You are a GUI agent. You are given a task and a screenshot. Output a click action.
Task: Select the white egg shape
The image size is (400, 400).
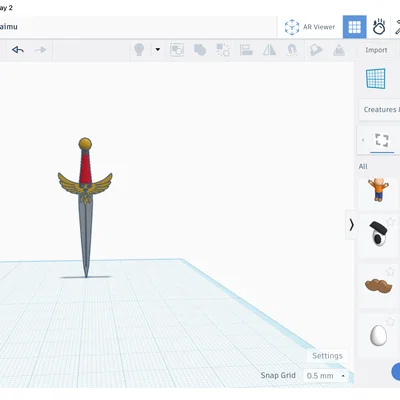pos(378,335)
